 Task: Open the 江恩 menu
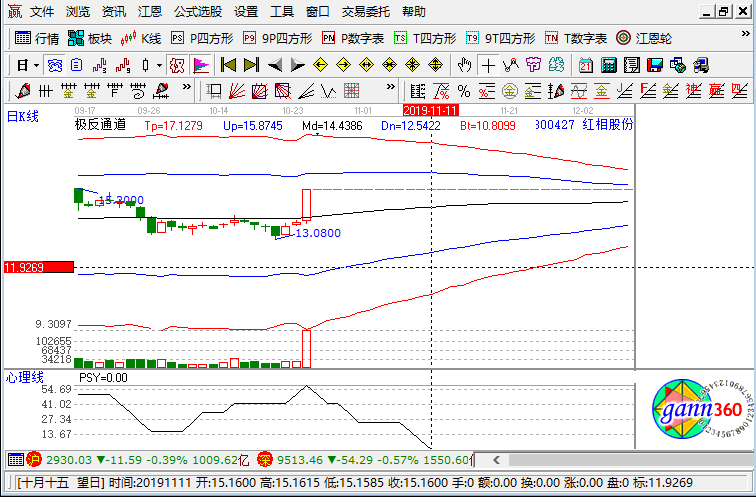[x=150, y=12]
